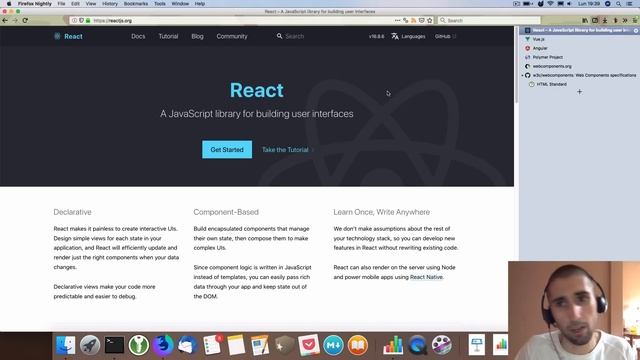Open the Tutorial nav link
This screenshot has width=640, height=360.
click(168, 36)
